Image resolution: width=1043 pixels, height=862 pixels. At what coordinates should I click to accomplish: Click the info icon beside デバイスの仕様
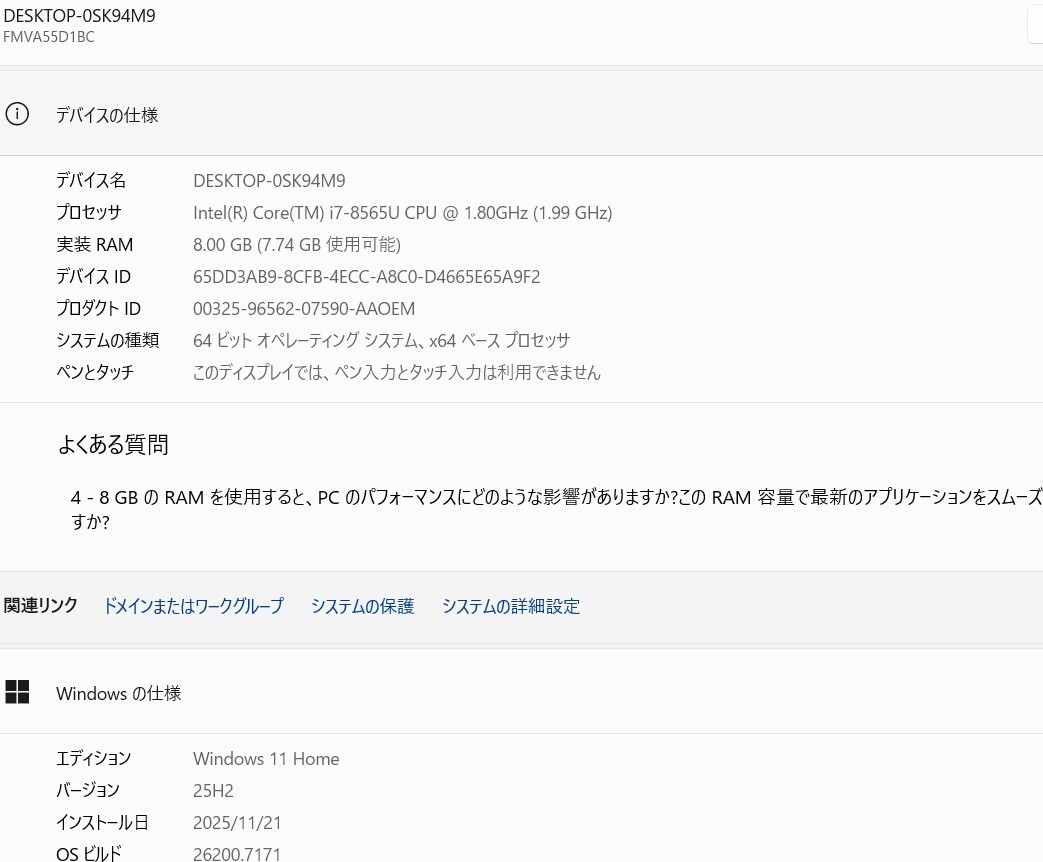click(x=17, y=114)
